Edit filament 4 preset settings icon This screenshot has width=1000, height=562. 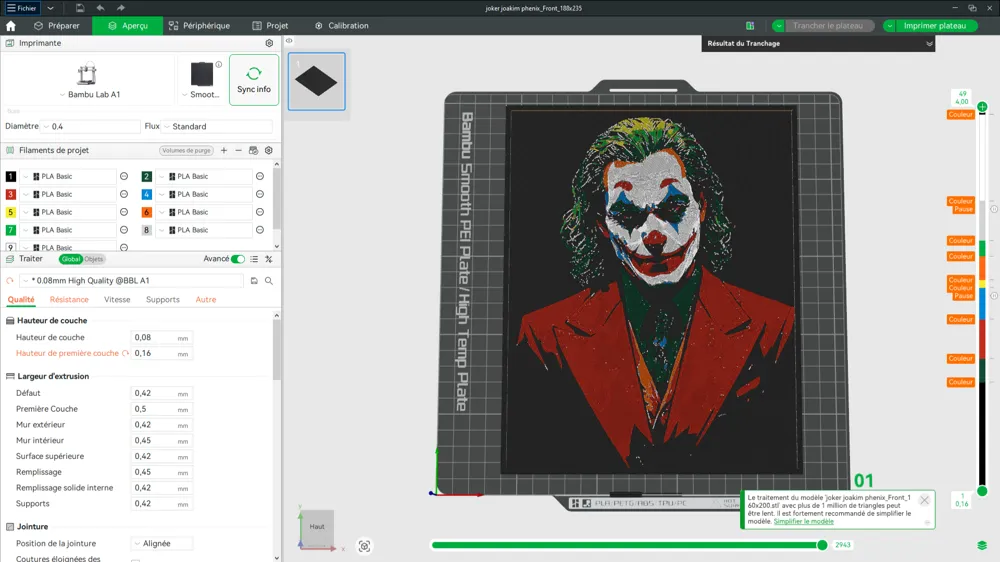point(260,195)
